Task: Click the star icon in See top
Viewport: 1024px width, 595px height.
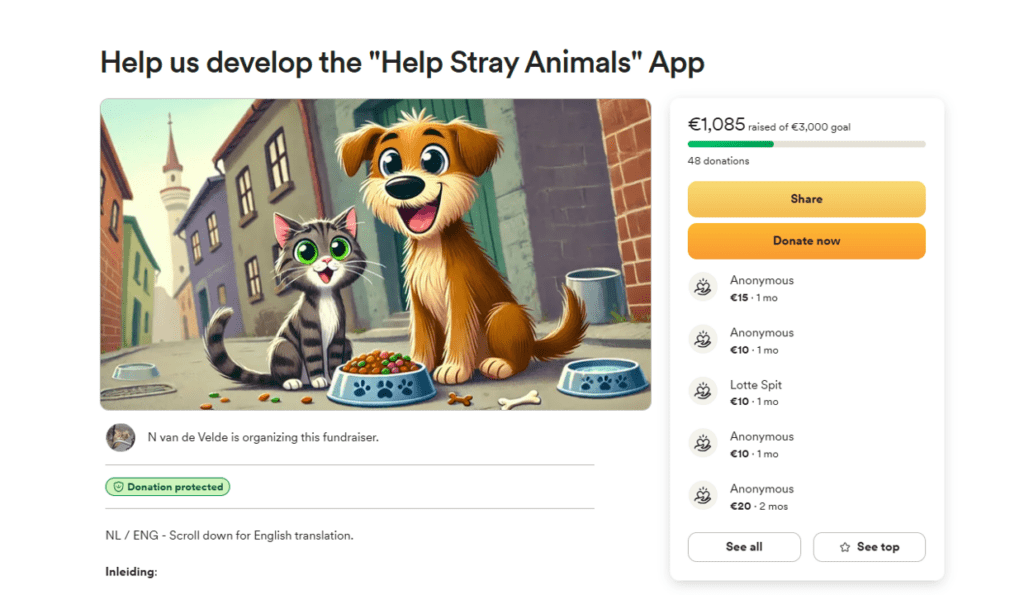Action: pyautogui.click(x=845, y=547)
